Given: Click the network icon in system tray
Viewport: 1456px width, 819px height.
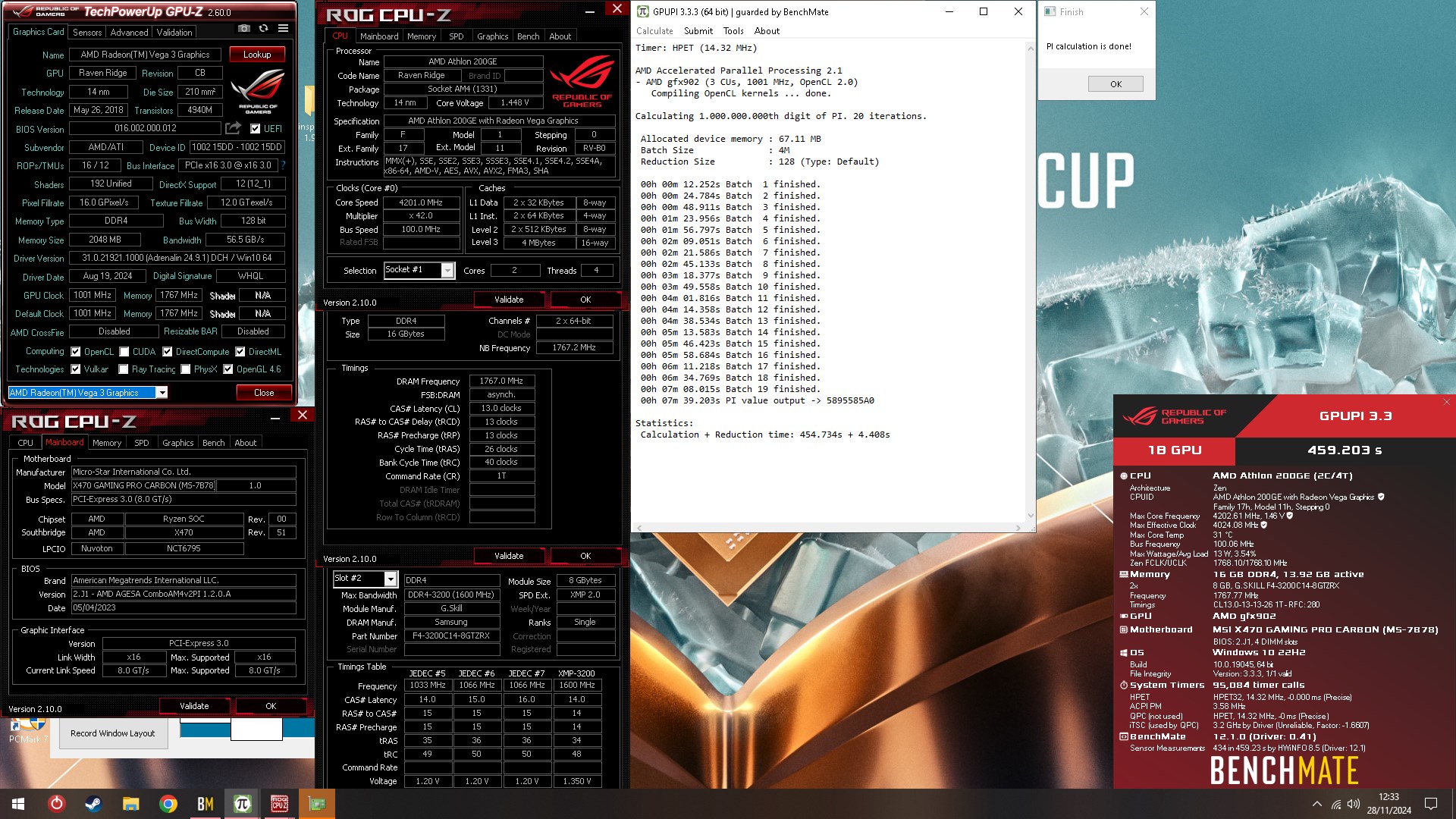Looking at the screenshot, I should [x=1335, y=804].
